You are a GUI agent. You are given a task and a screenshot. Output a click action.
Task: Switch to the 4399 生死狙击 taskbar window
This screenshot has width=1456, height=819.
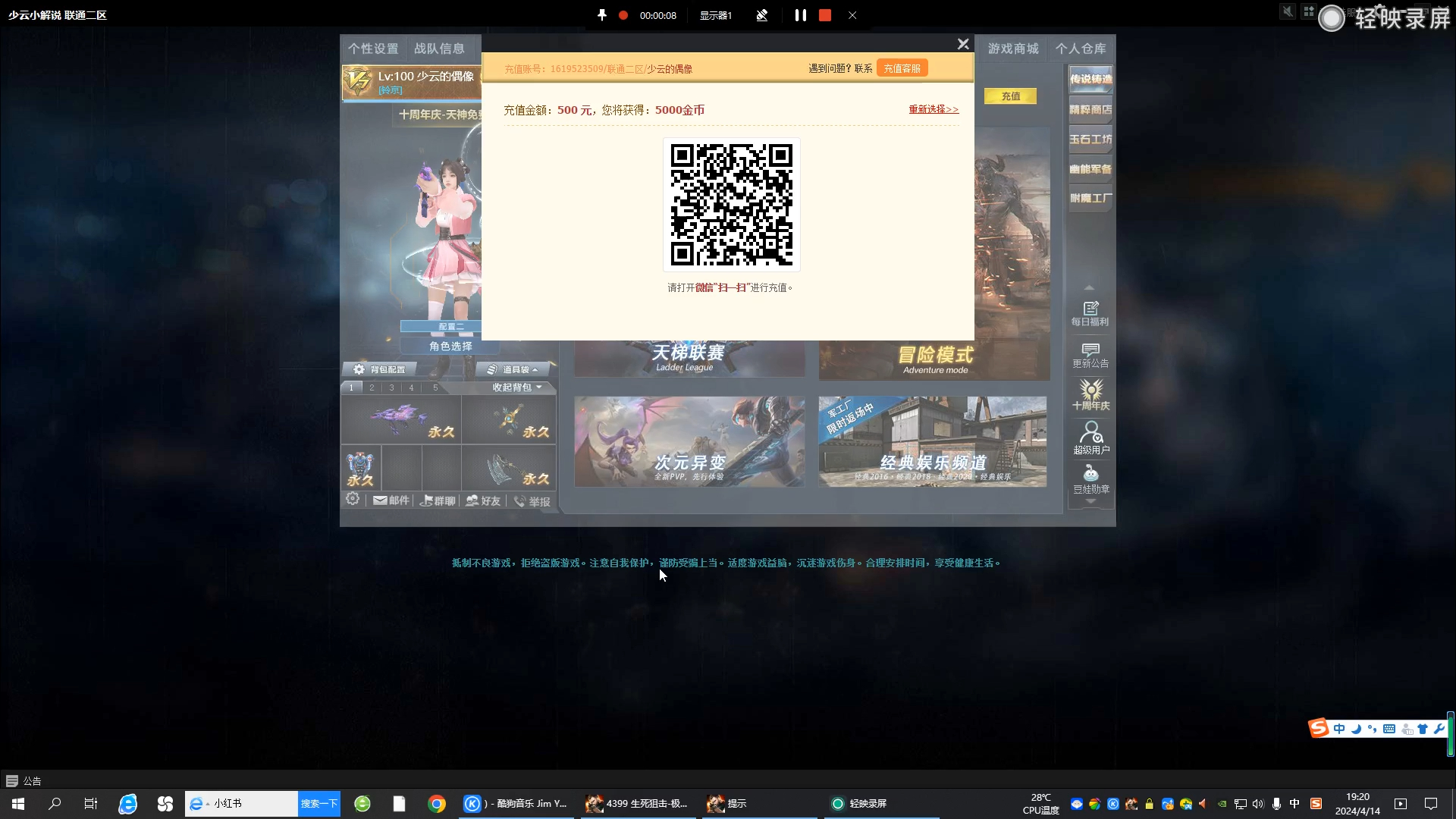pyautogui.click(x=637, y=803)
